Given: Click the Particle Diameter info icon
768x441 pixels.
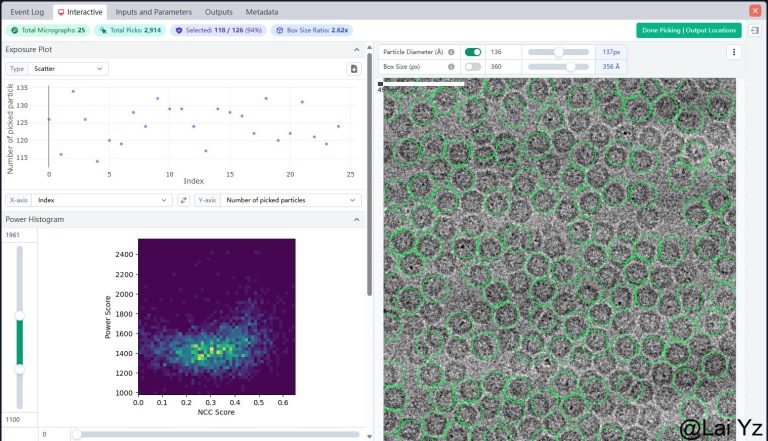Looking at the screenshot, I should point(451,51).
